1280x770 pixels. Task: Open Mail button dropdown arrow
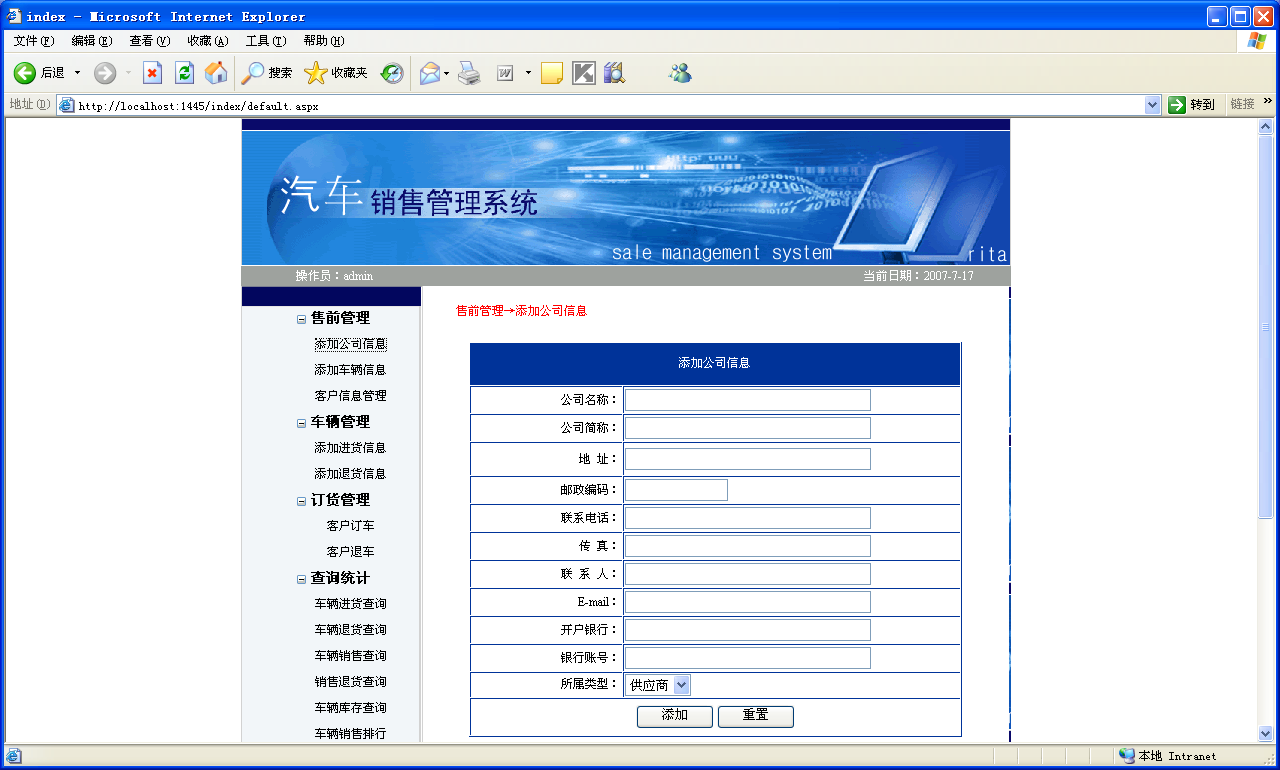[x=446, y=73]
